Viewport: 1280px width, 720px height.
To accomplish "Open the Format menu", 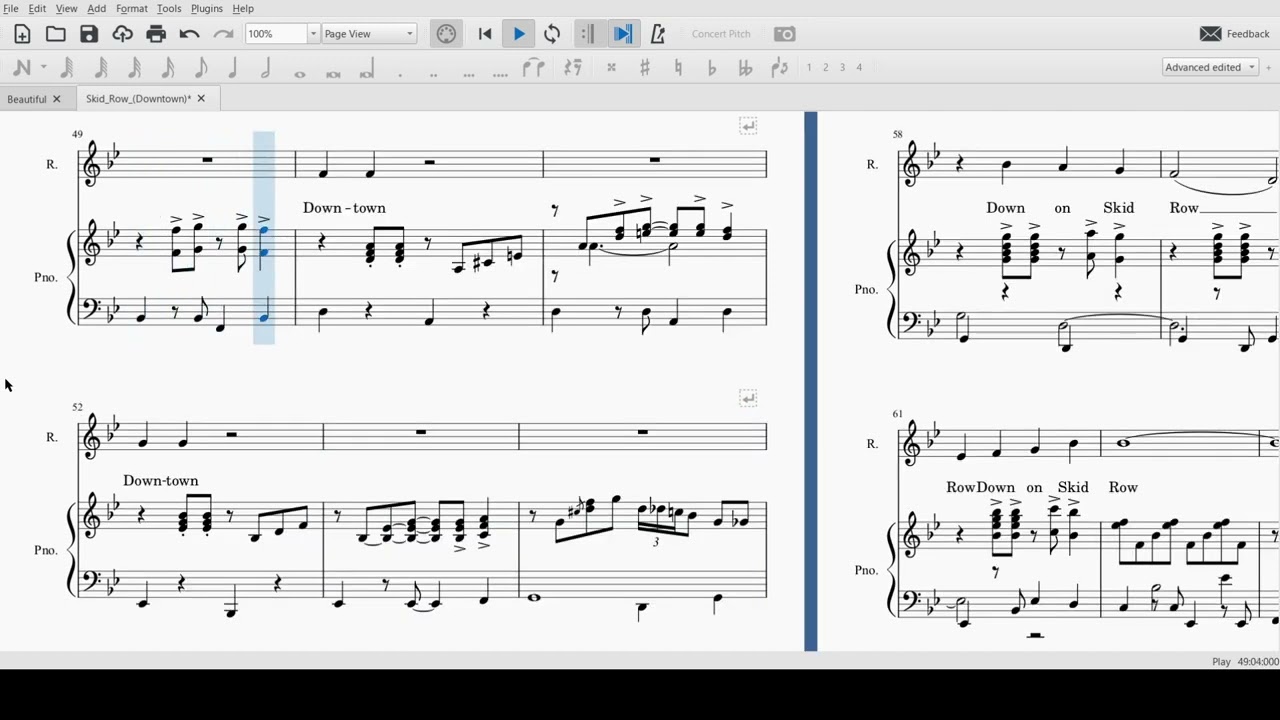I will [x=132, y=8].
